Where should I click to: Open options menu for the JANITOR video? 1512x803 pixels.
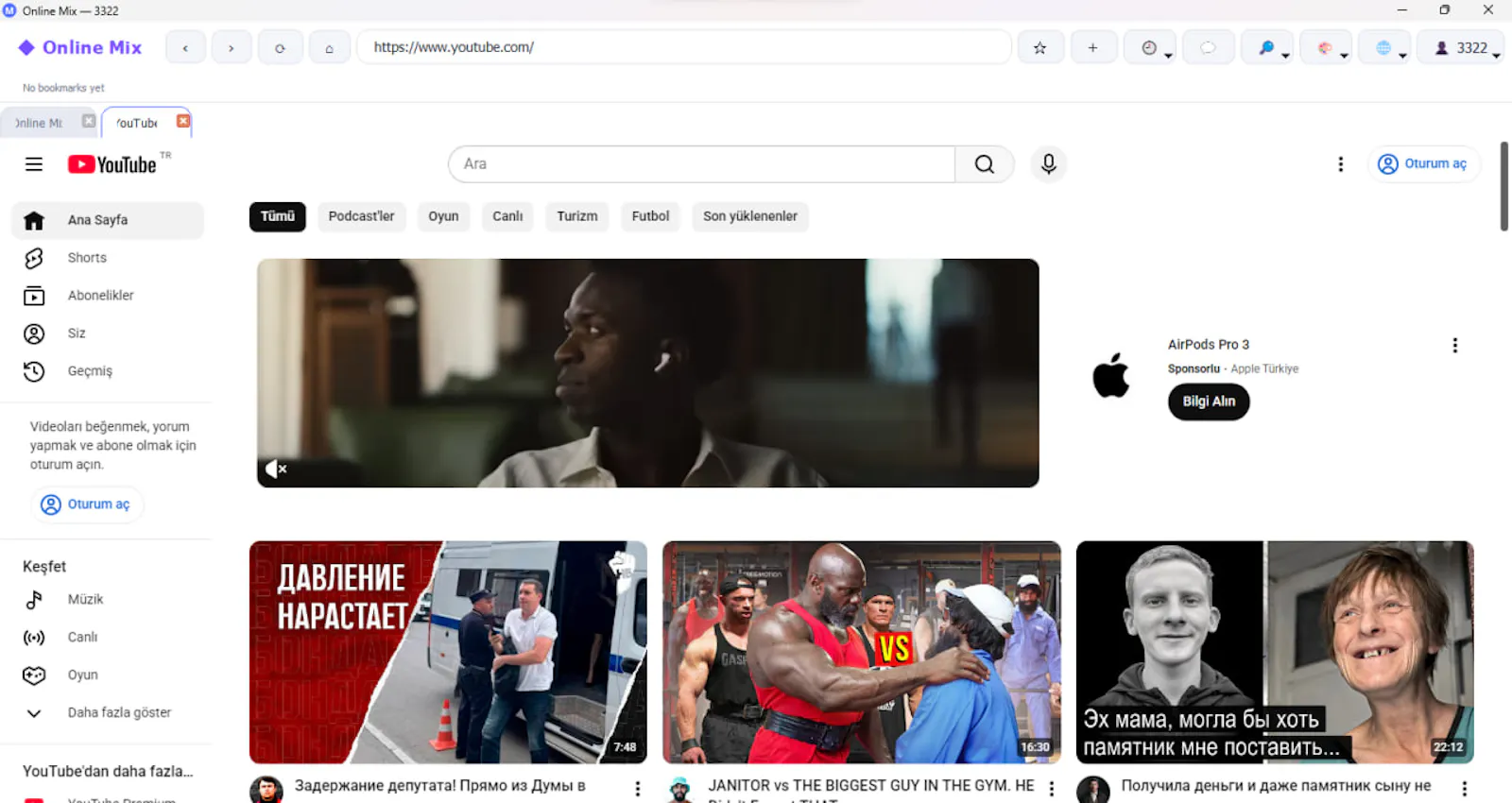coord(1052,789)
